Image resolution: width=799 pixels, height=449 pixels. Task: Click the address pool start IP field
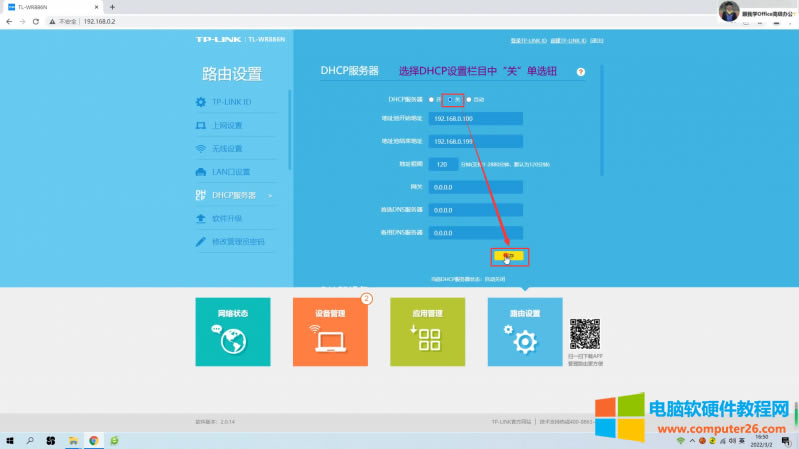pos(475,119)
